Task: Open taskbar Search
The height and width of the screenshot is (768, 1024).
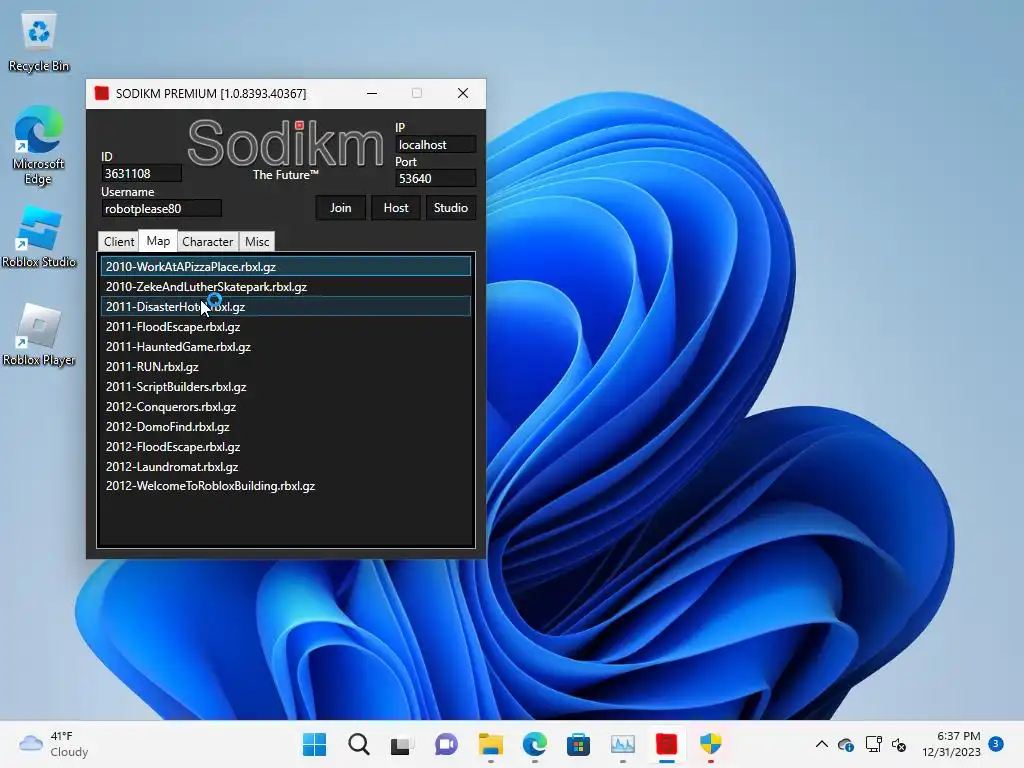Action: (359, 744)
